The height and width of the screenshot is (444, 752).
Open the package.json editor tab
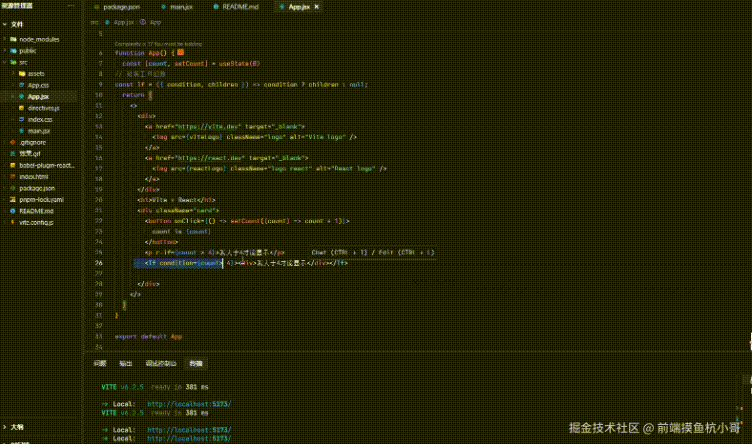[x=117, y=7]
